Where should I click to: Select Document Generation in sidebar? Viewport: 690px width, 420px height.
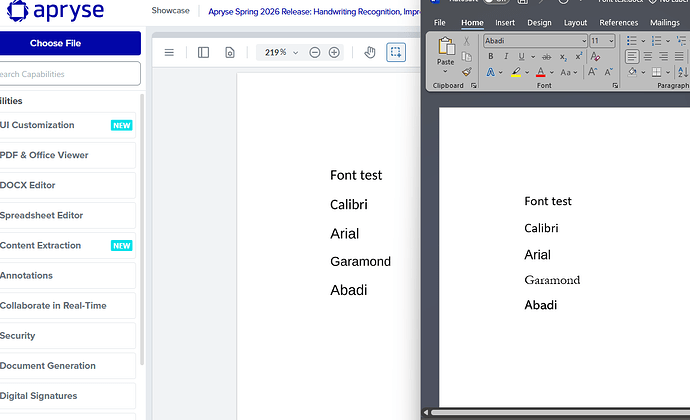click(x=67, y=366)
